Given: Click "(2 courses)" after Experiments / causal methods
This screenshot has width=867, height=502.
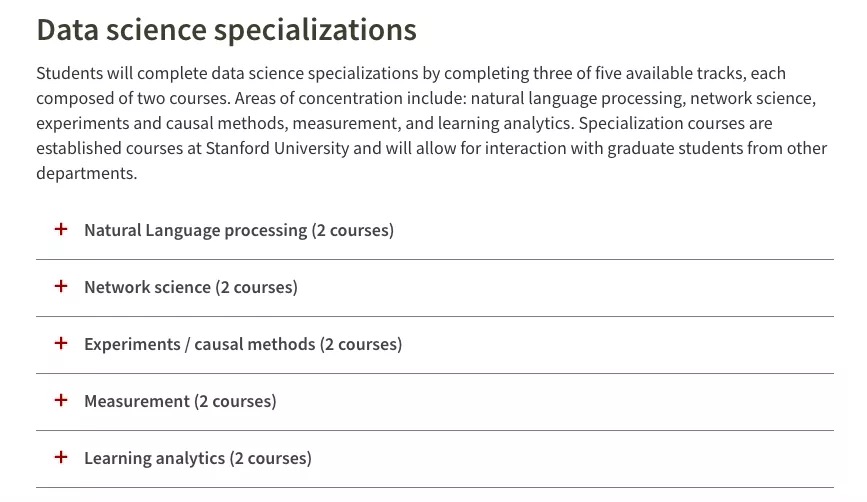Looking at the screenshot, I should (x=361, y=344).
